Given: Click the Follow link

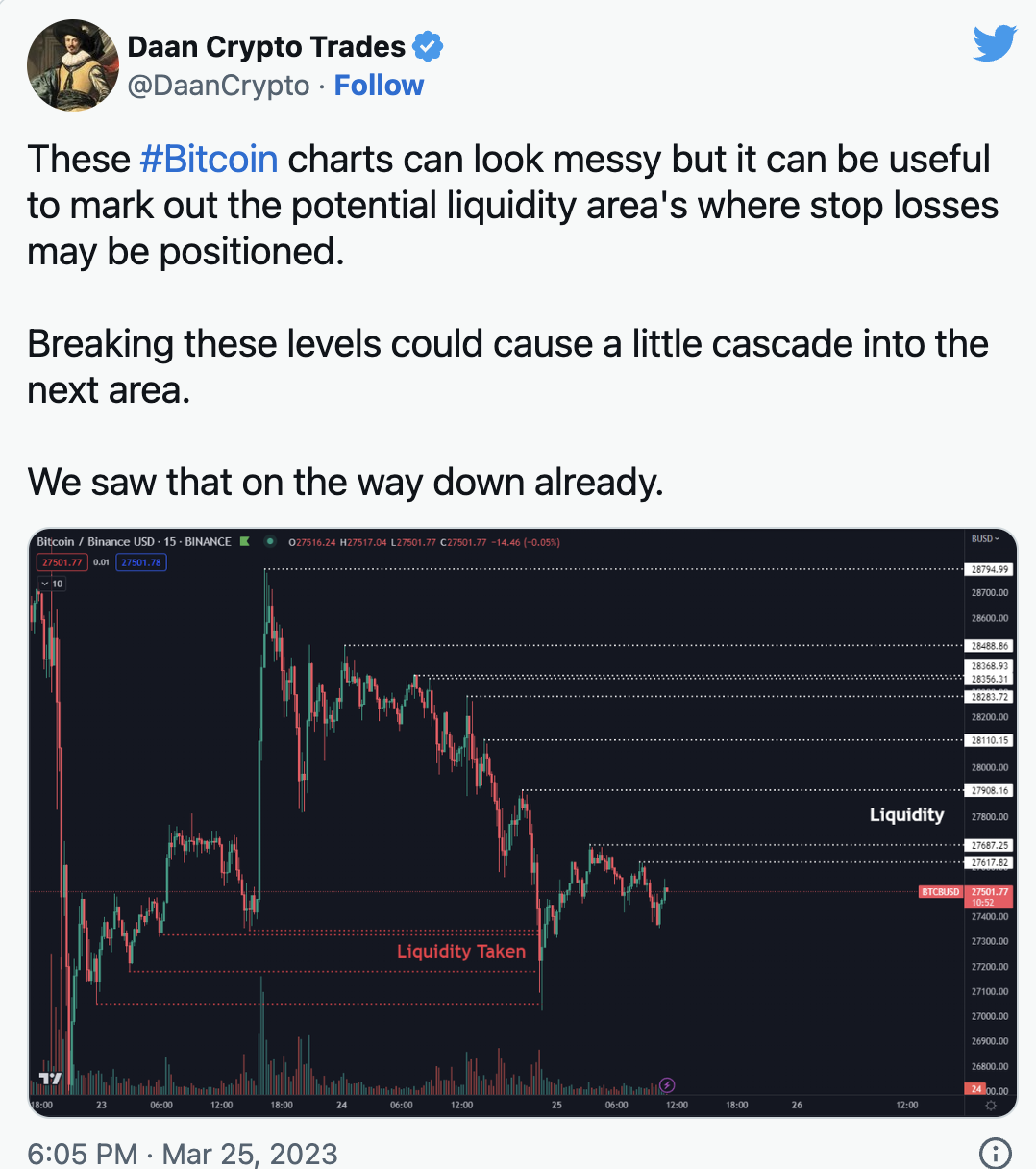Looking at the screenshot, I should [x=379, y=86].
